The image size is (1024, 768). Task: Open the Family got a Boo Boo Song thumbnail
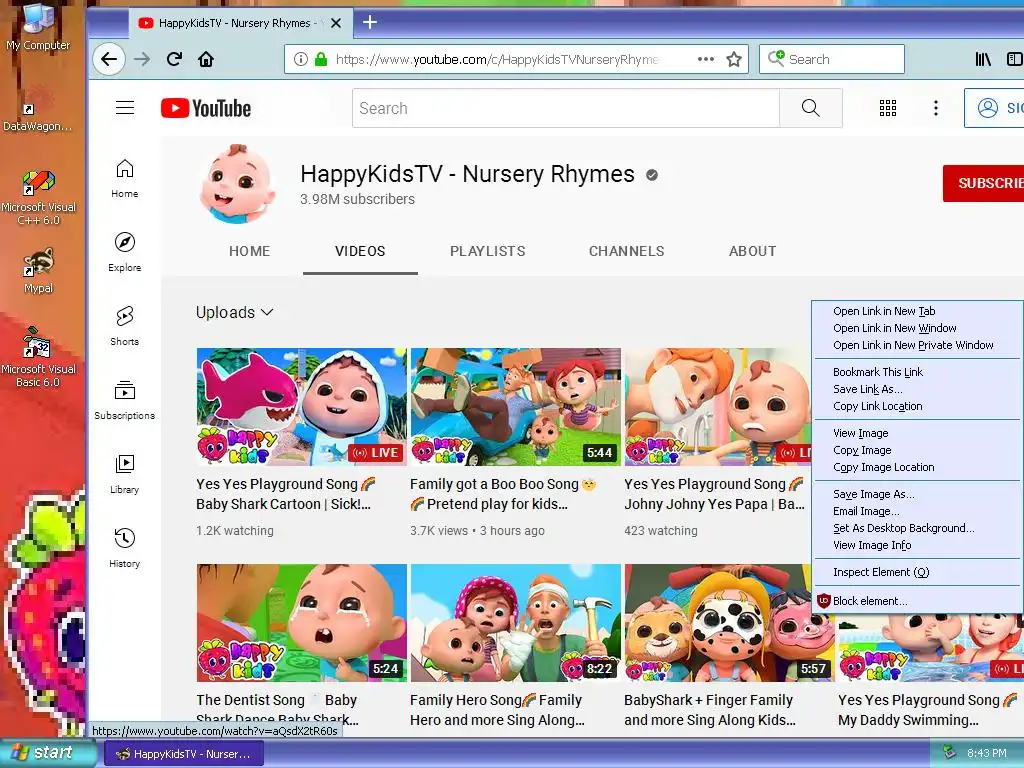(515, 406)
